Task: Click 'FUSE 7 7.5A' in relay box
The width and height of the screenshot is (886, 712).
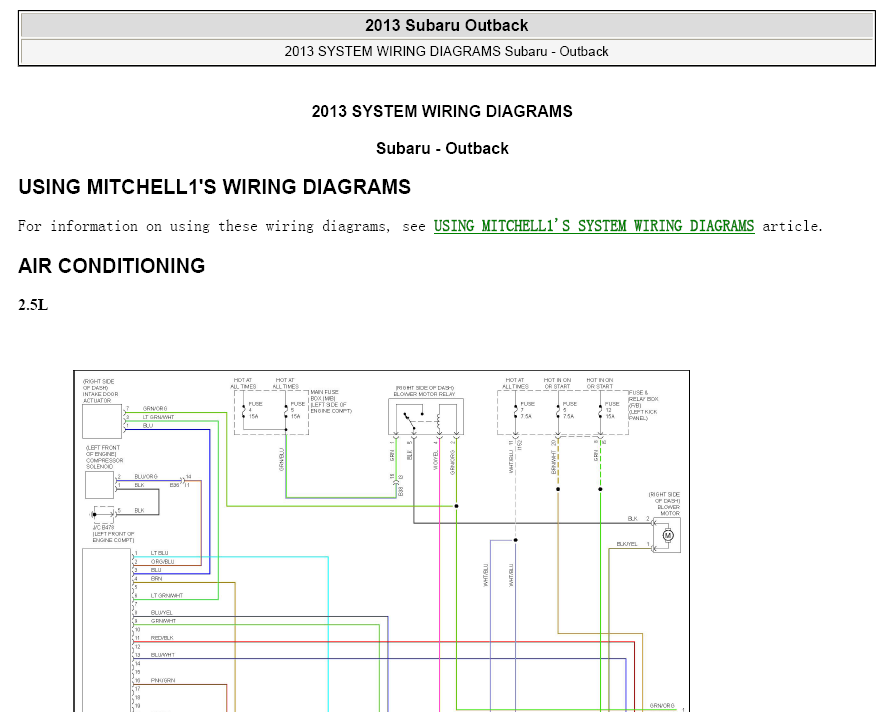Action: [x=527, y=410]
